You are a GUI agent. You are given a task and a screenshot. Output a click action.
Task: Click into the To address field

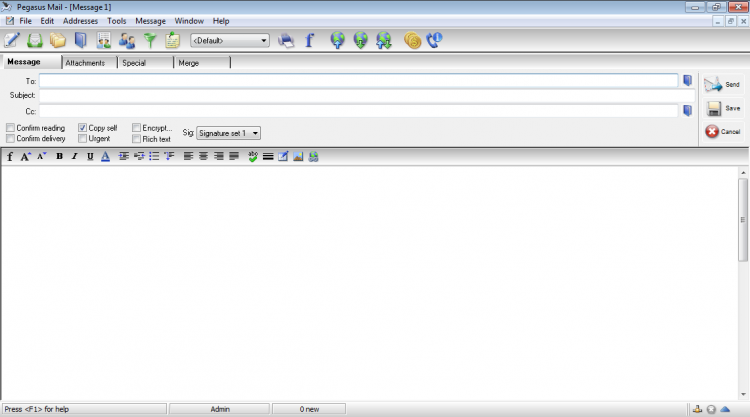(x=358, y=80)
